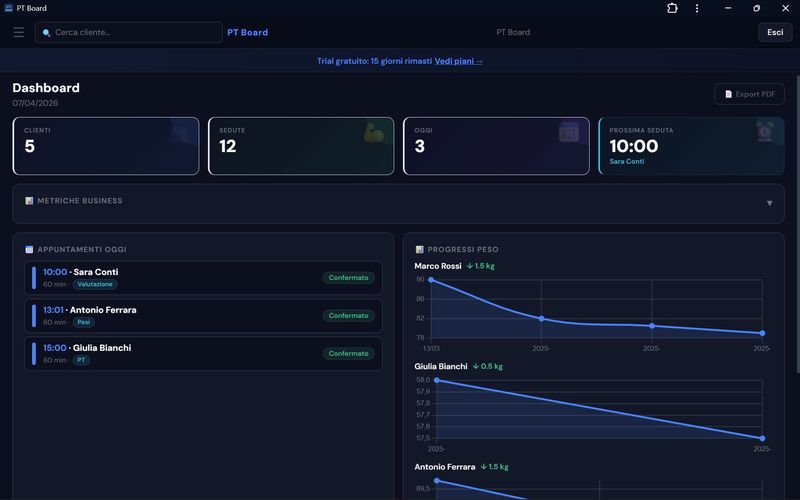Click the flexed arm icon on Sedute
Viewport: 800px width, 500px height.
[373, 133]
